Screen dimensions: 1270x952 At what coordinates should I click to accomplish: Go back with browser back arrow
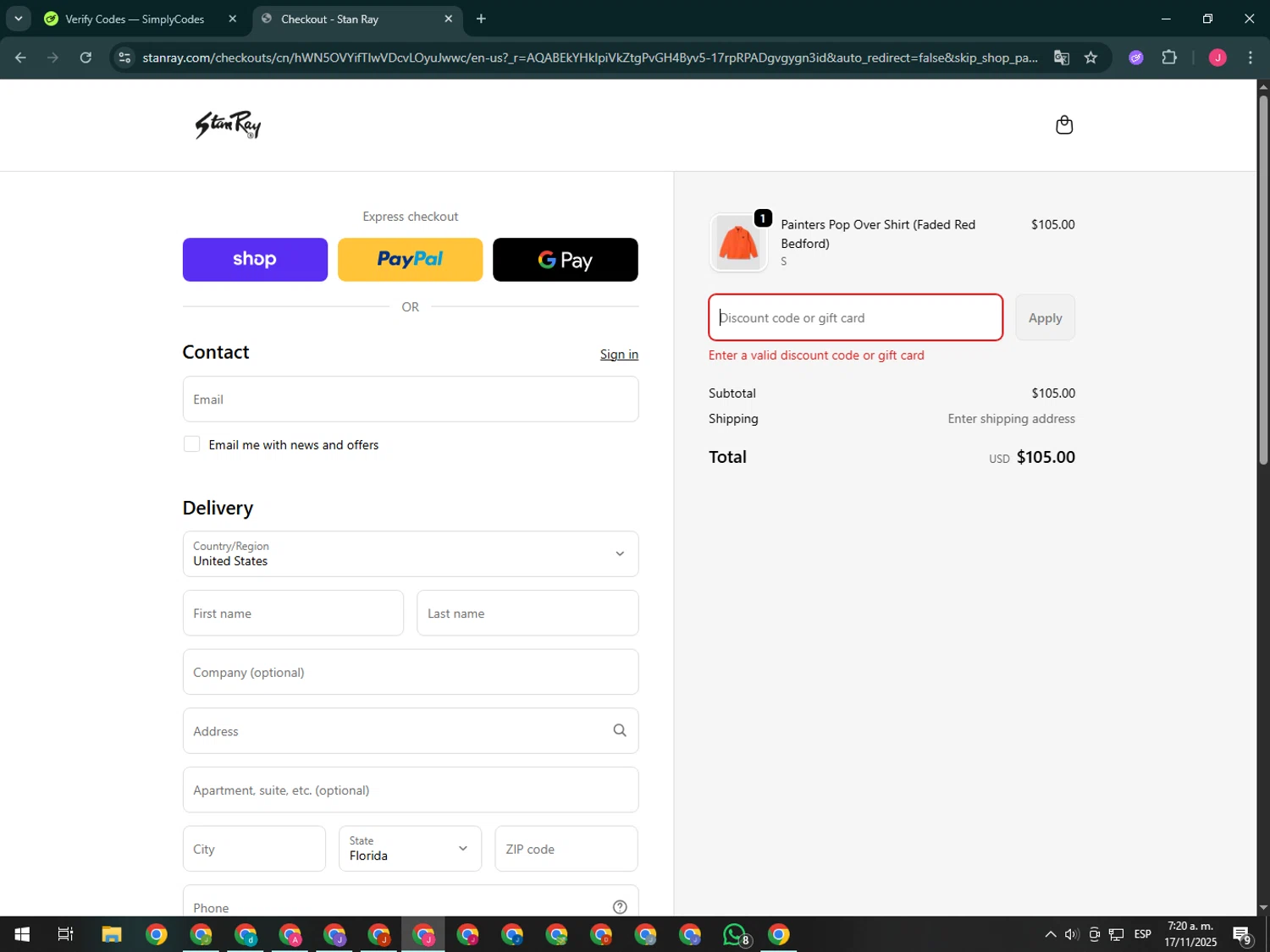pos(20,58)
